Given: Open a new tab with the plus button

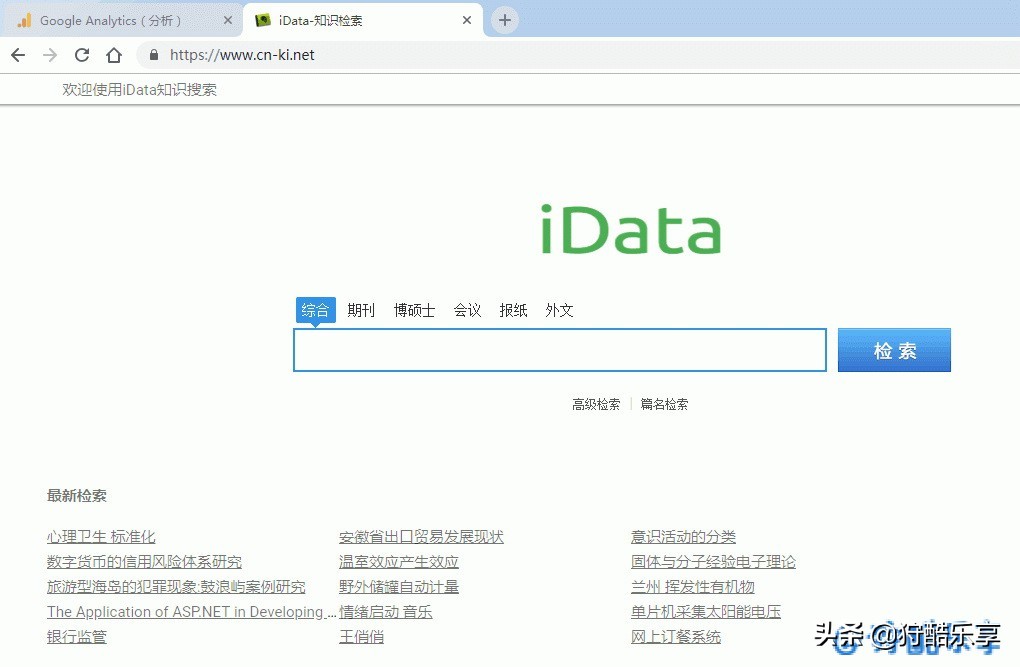Looking at the screenshot, I should (505, 20).
